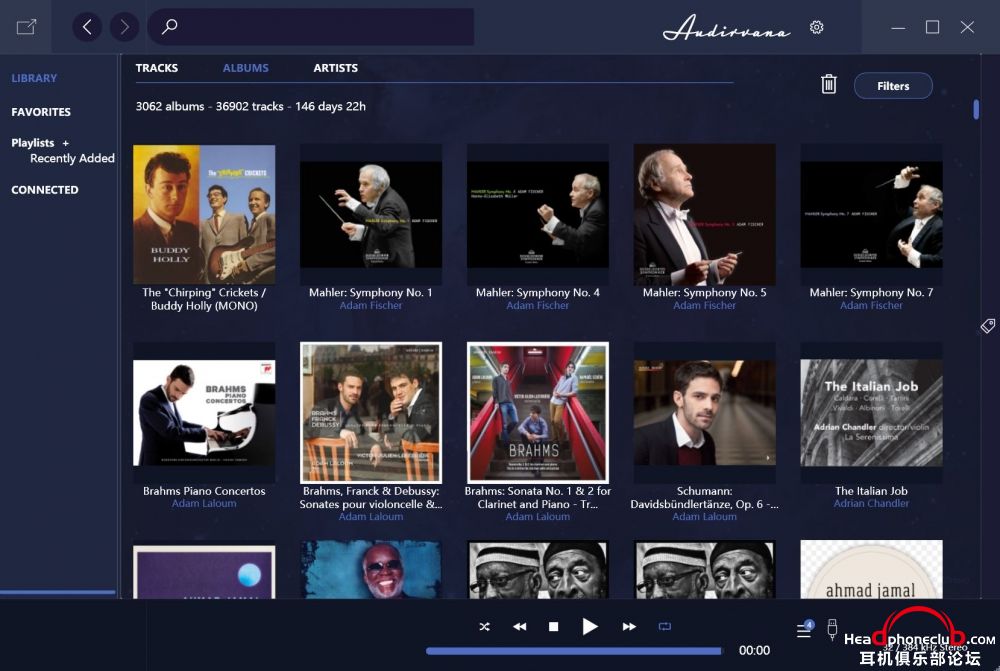Click the trash delete icon
Image resolution: width=1000 pixels, height=671 pixels.
tap(828, 84)
